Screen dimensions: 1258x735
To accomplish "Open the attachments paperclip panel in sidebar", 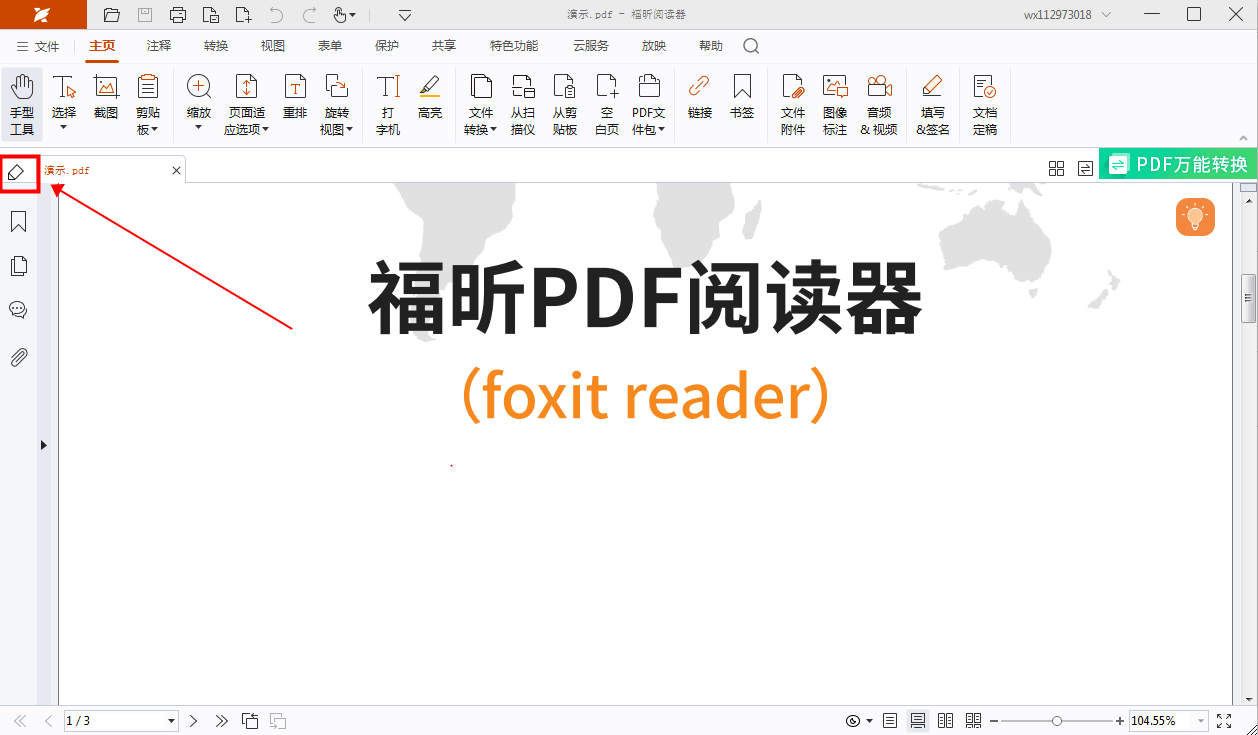I will click(18, 357).
